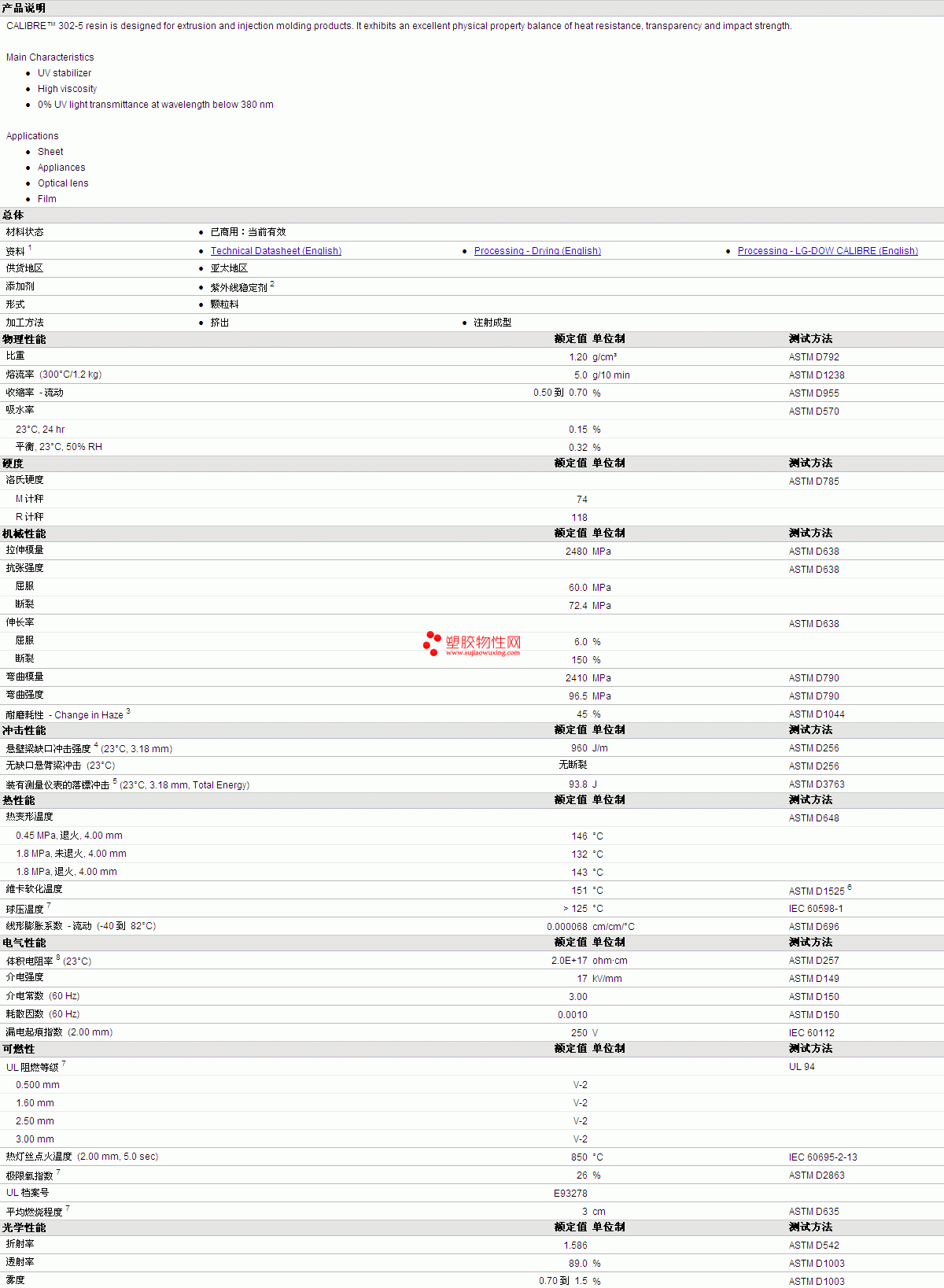Screen dimensions: 944x1288
Task: Click the '机械性能' section header
Action: pos(24,533)
